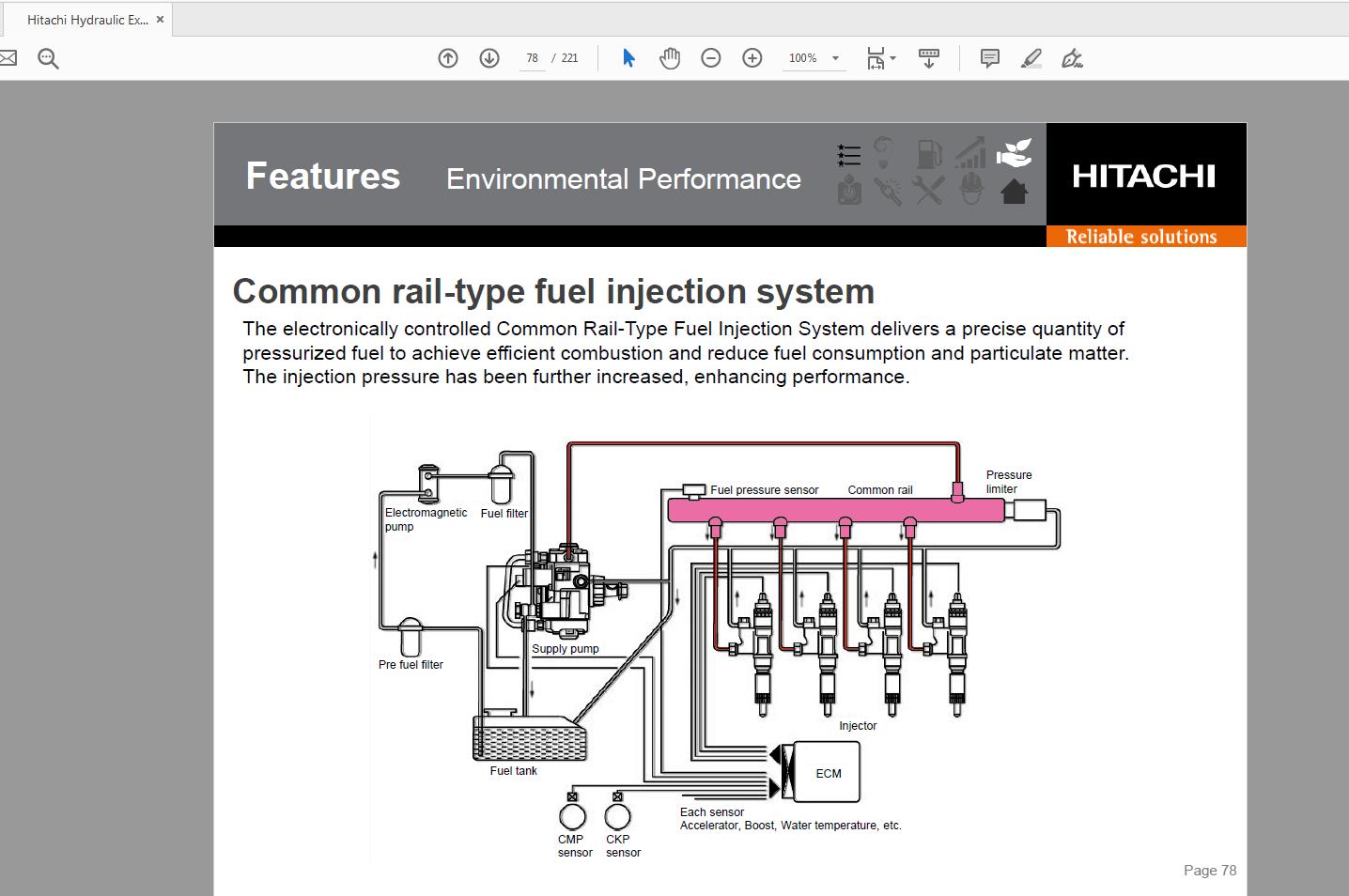
Task: Zoom out of the document
Action: [x=711, y=57]
